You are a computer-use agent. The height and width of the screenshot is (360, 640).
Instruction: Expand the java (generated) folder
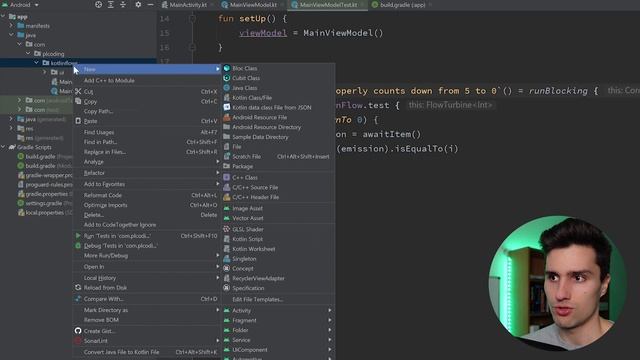(x=11, y=119)
